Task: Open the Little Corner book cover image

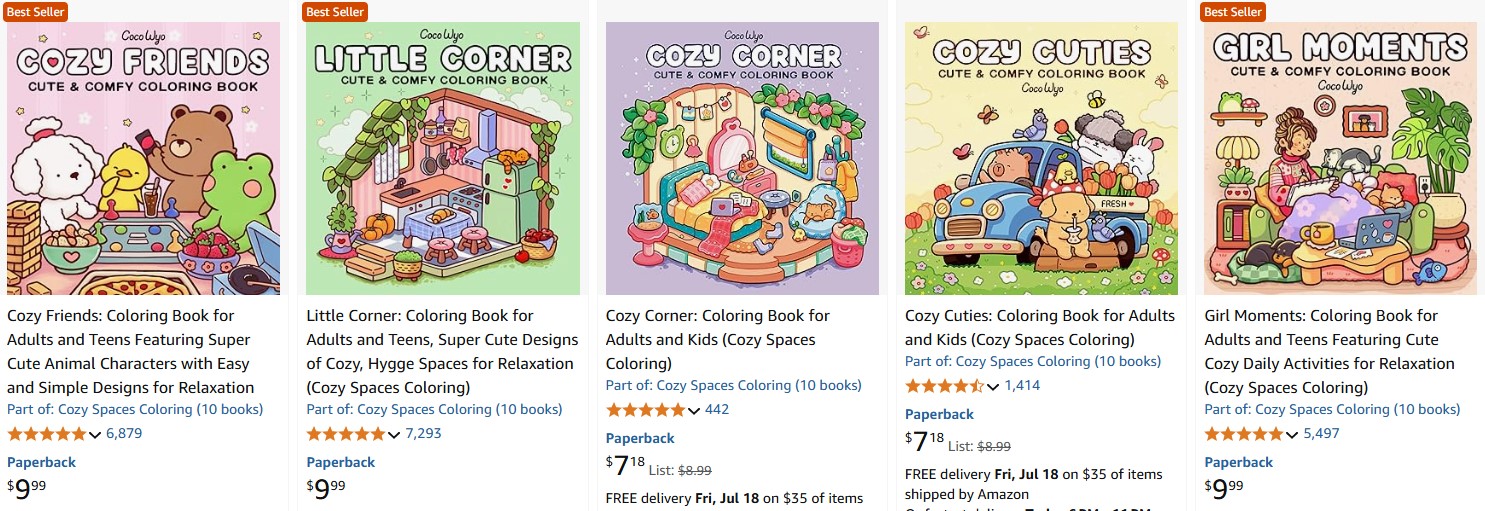Action: click(443, 158)
